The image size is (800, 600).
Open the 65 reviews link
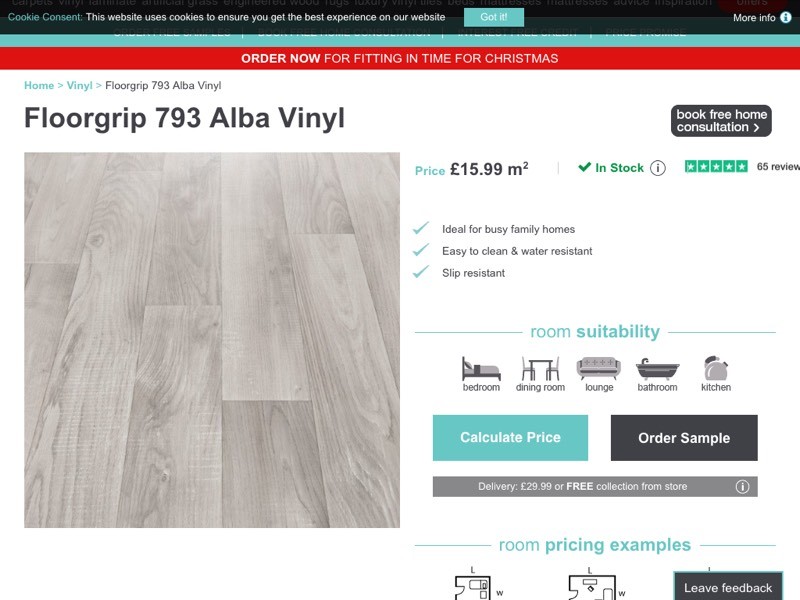tap(778, 167)
